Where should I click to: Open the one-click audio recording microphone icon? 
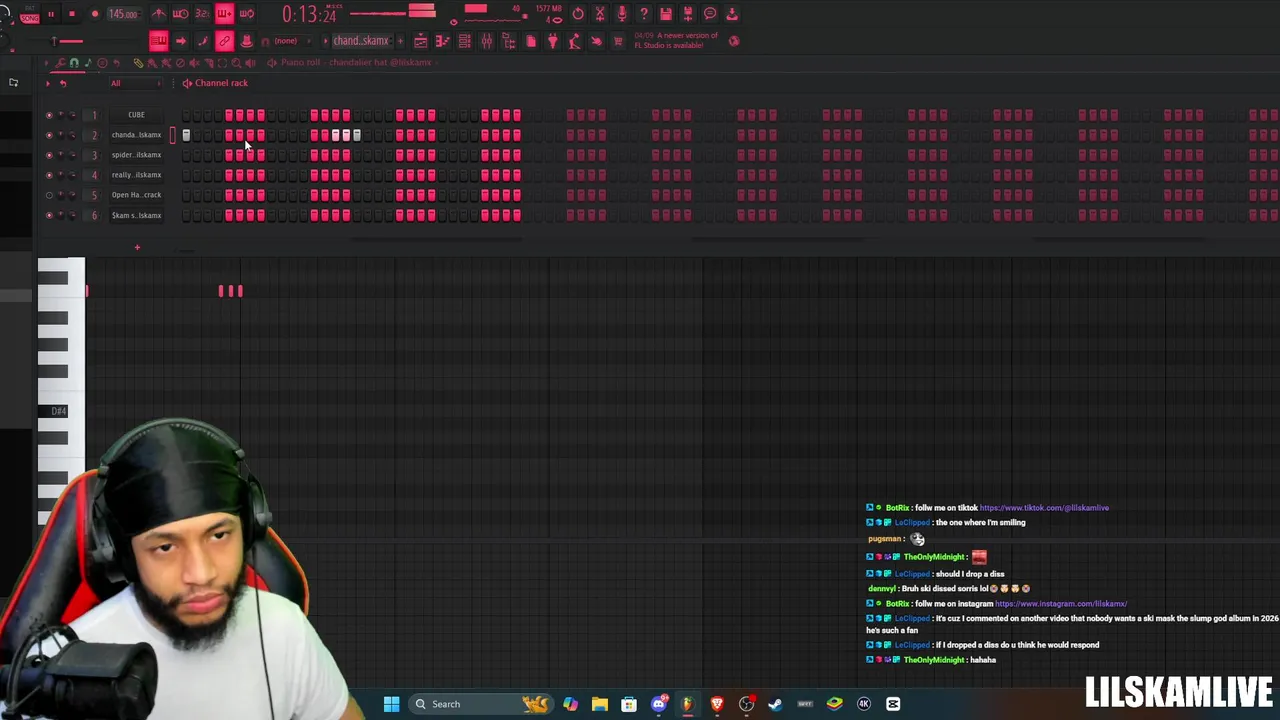click(622, 14)
